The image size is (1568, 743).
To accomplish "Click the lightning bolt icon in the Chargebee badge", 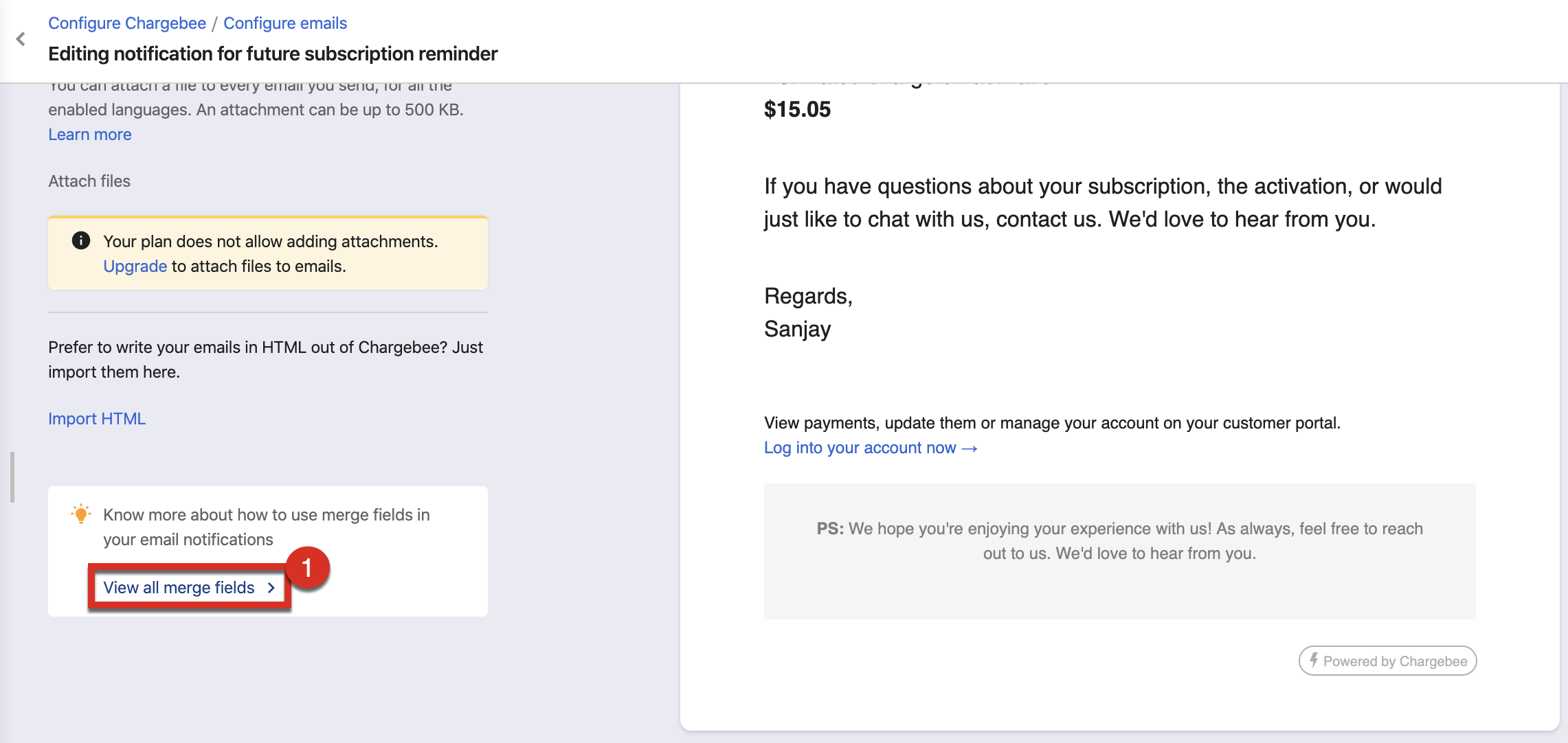I will click(1314, 661).
